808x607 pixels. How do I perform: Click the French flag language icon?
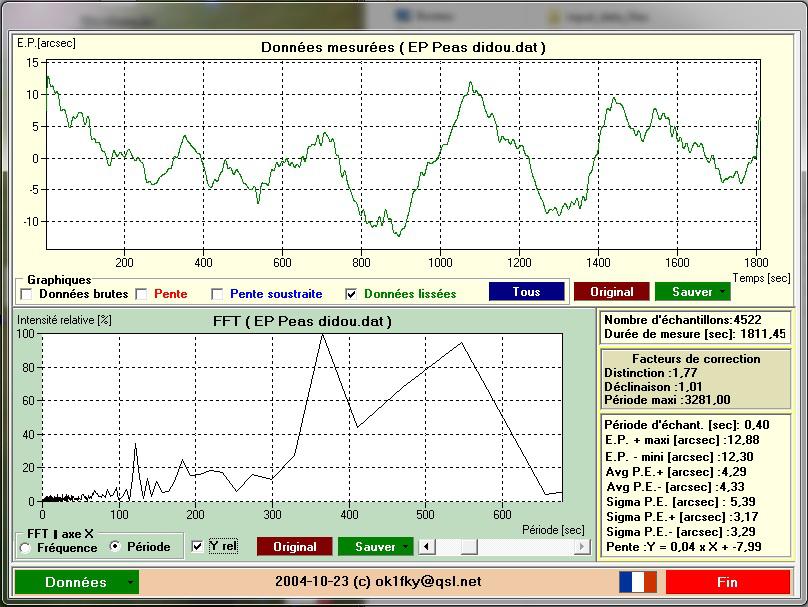point(638,582)
